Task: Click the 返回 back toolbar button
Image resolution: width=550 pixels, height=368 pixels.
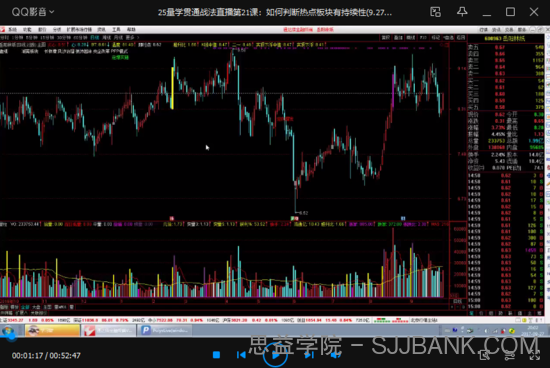Action: pyautogui.click(x=461, y=38)
